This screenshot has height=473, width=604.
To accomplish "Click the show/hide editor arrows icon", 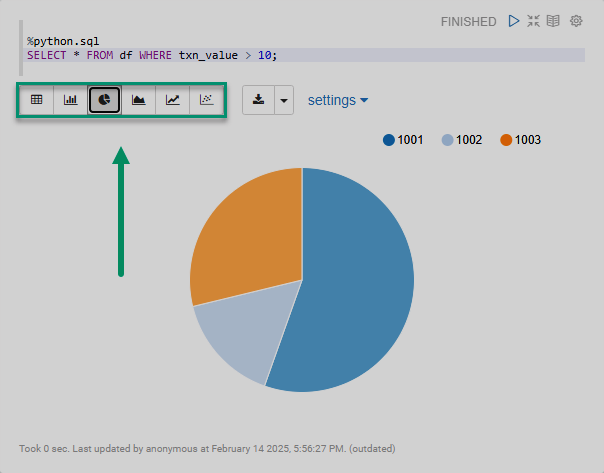I will point(534,21).
